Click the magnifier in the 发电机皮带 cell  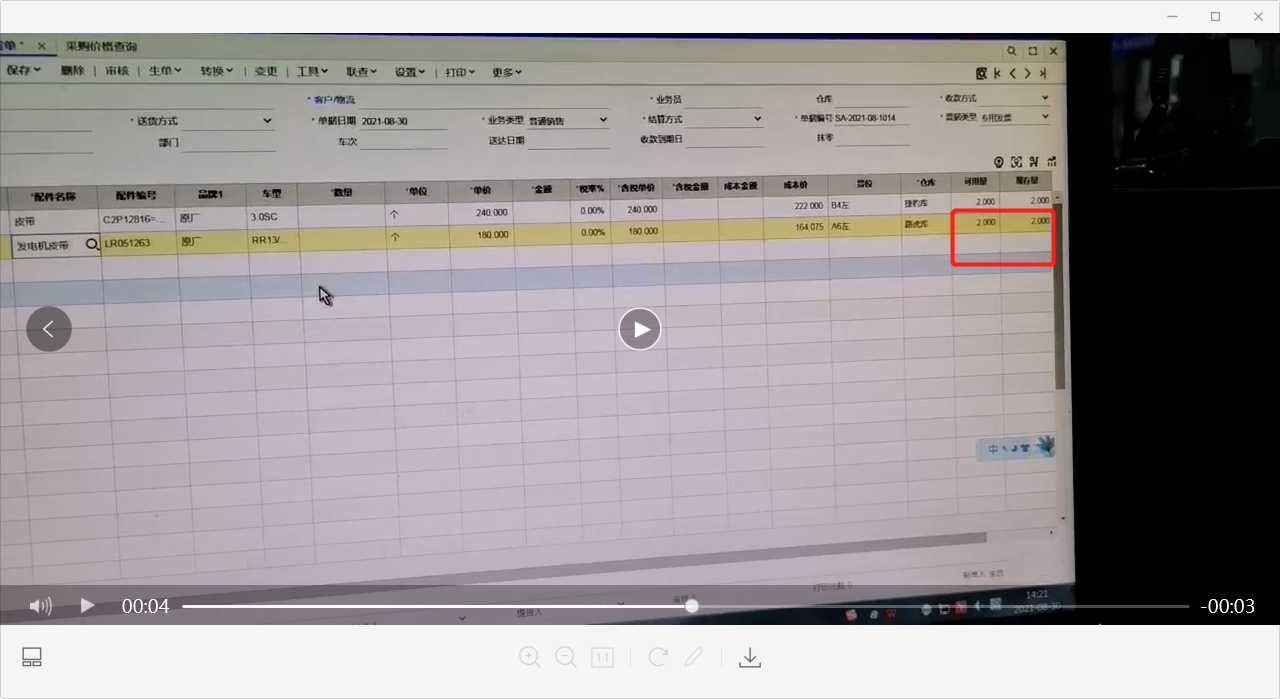click(x=91, y=244)
